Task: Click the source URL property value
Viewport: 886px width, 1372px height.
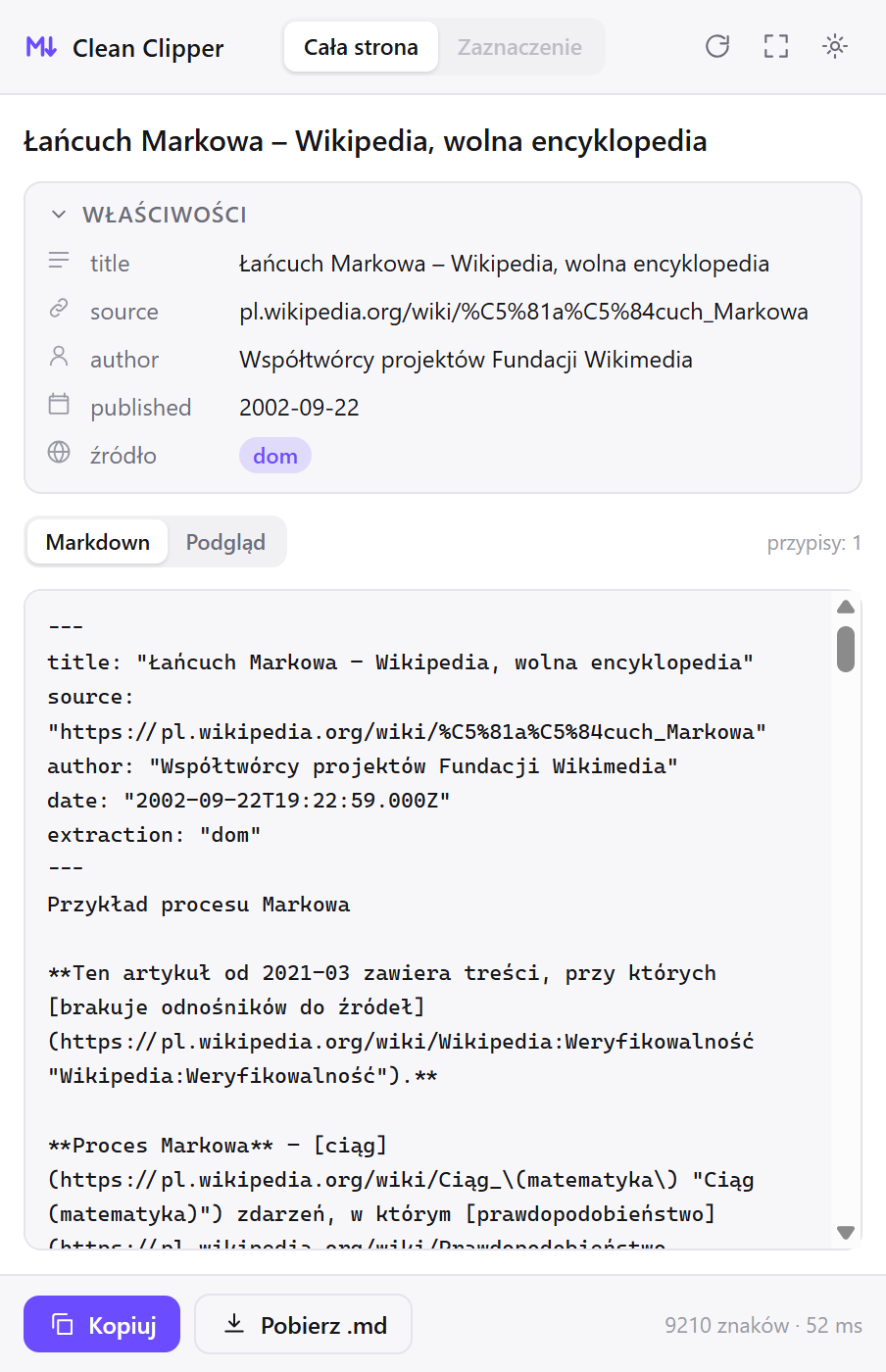Action: click(x=523, y=312)
